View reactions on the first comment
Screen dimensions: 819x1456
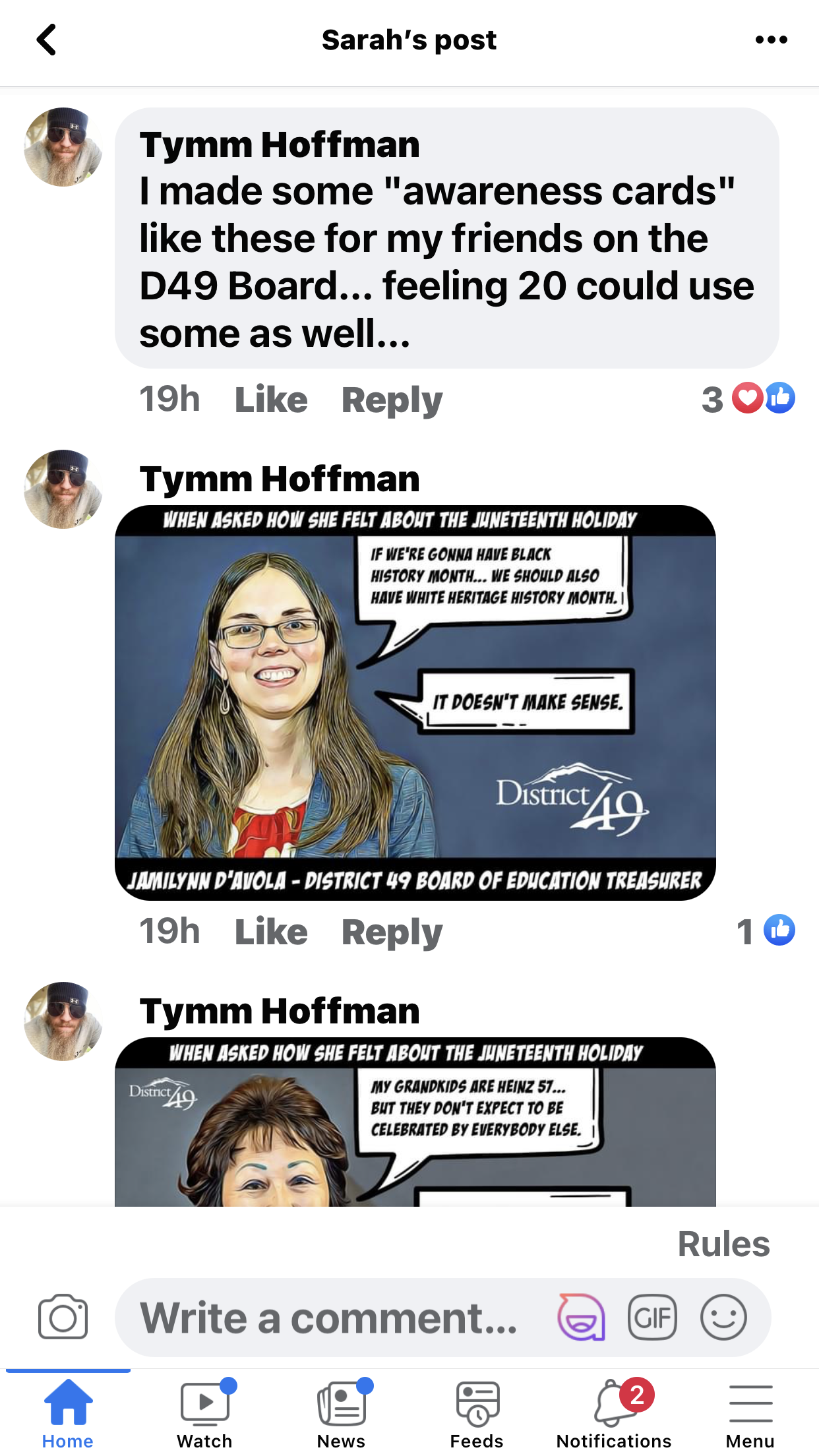pyautogui.click(x=748, y=398)
